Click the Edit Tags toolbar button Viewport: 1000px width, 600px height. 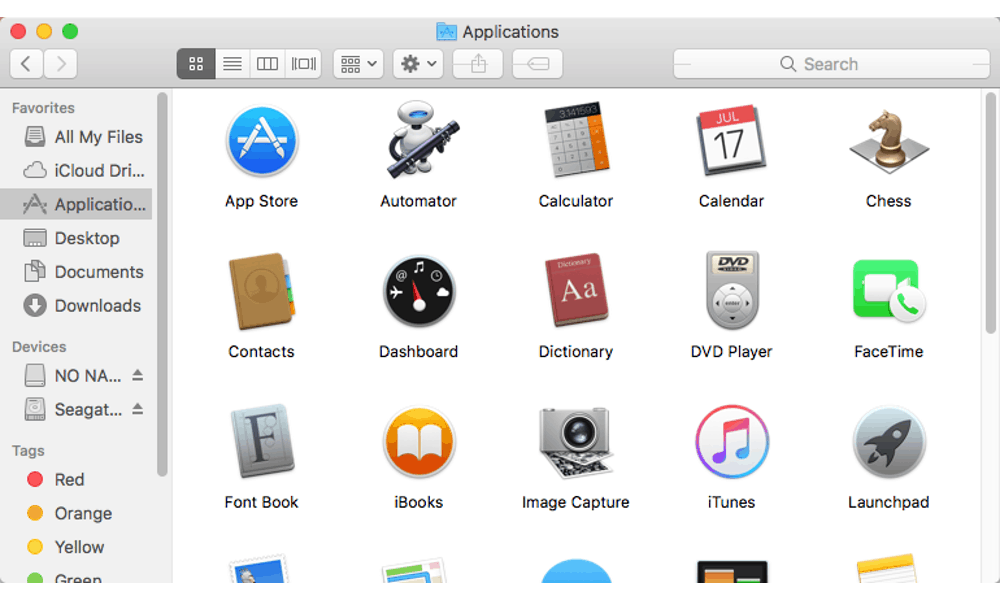point(538,64)
